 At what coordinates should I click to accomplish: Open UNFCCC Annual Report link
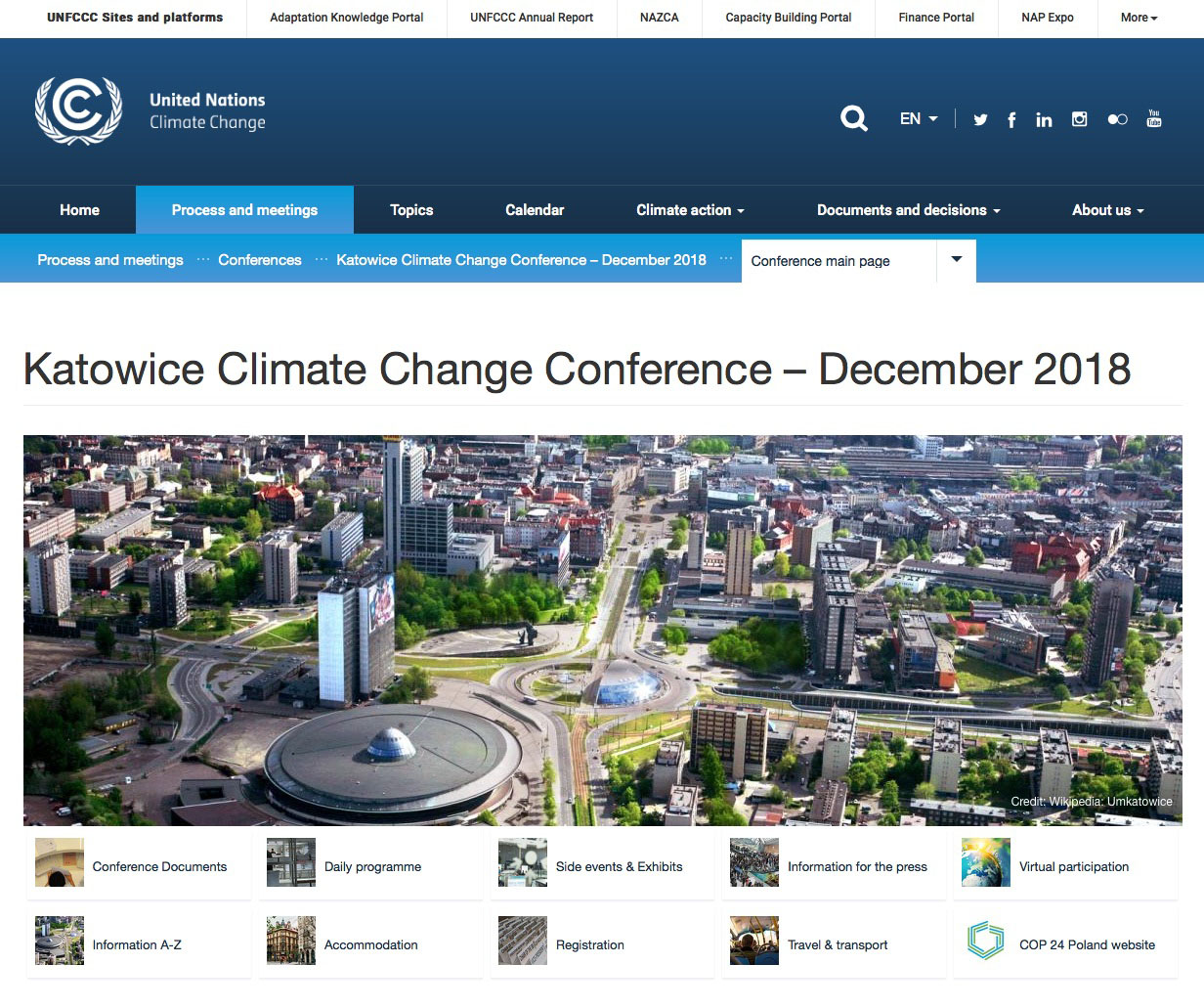532,18
